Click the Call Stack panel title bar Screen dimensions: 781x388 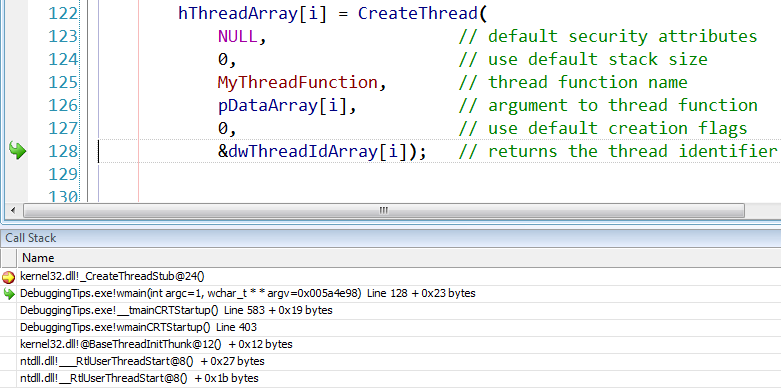[x=390, y=238]
